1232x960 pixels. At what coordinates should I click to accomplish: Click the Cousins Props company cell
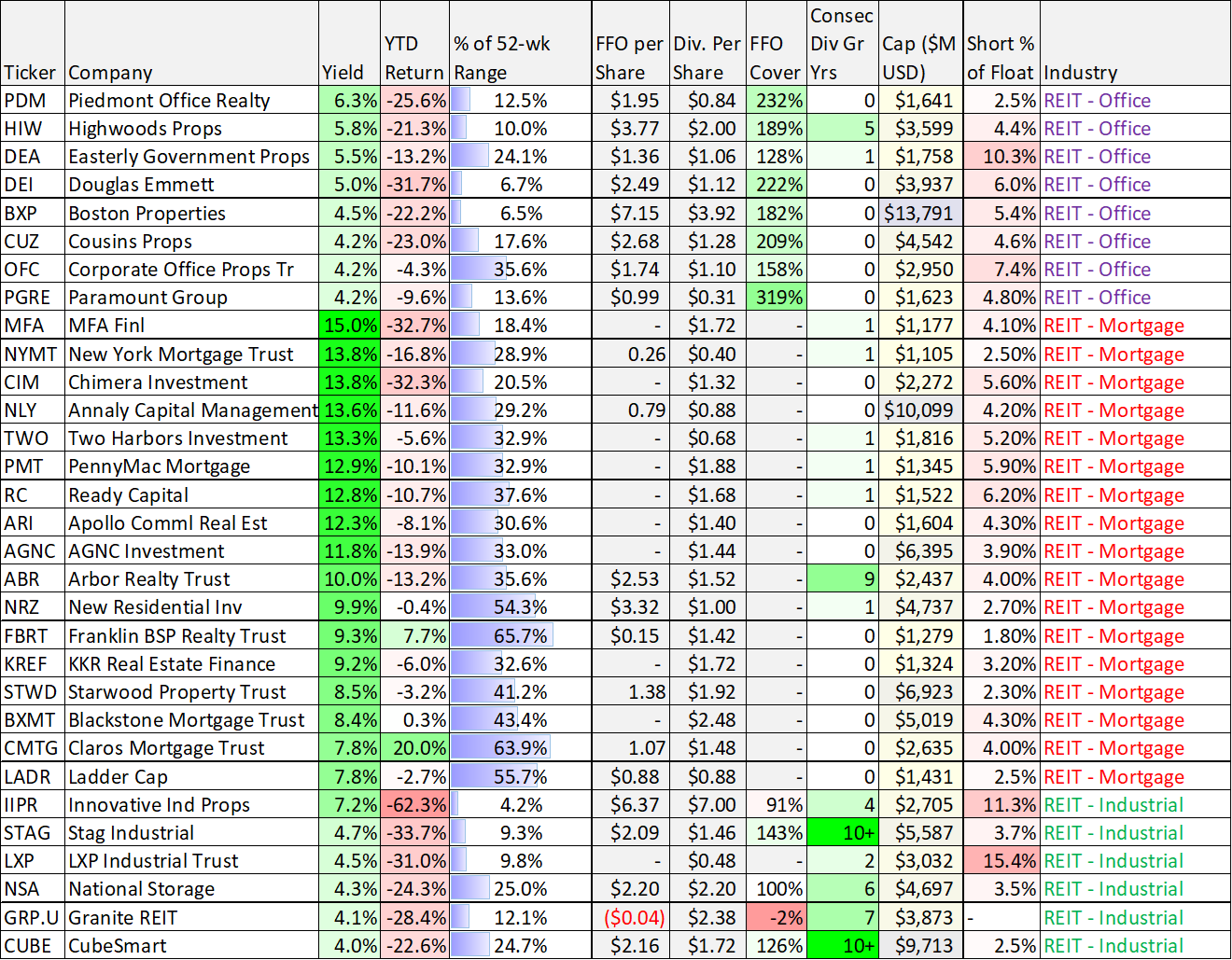point(191,242)
